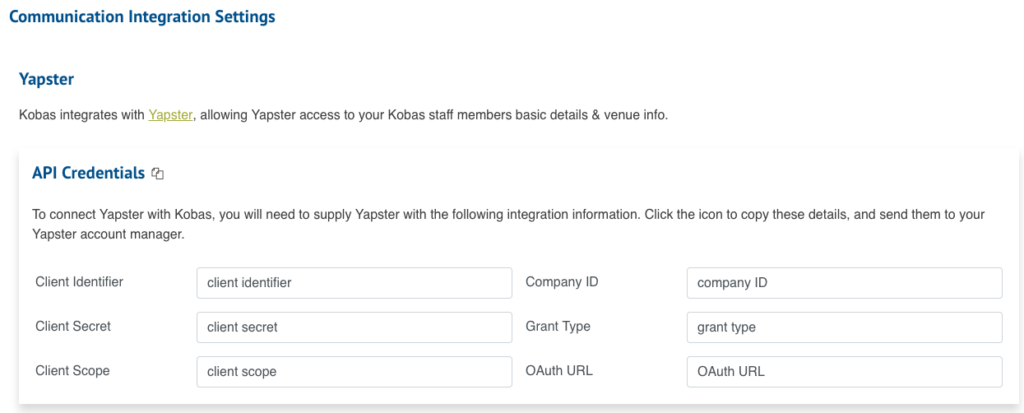Viewport: 1024px width, 413px height.
Task: Select the Client Secret input field
Action: click(x=354, y=327)
